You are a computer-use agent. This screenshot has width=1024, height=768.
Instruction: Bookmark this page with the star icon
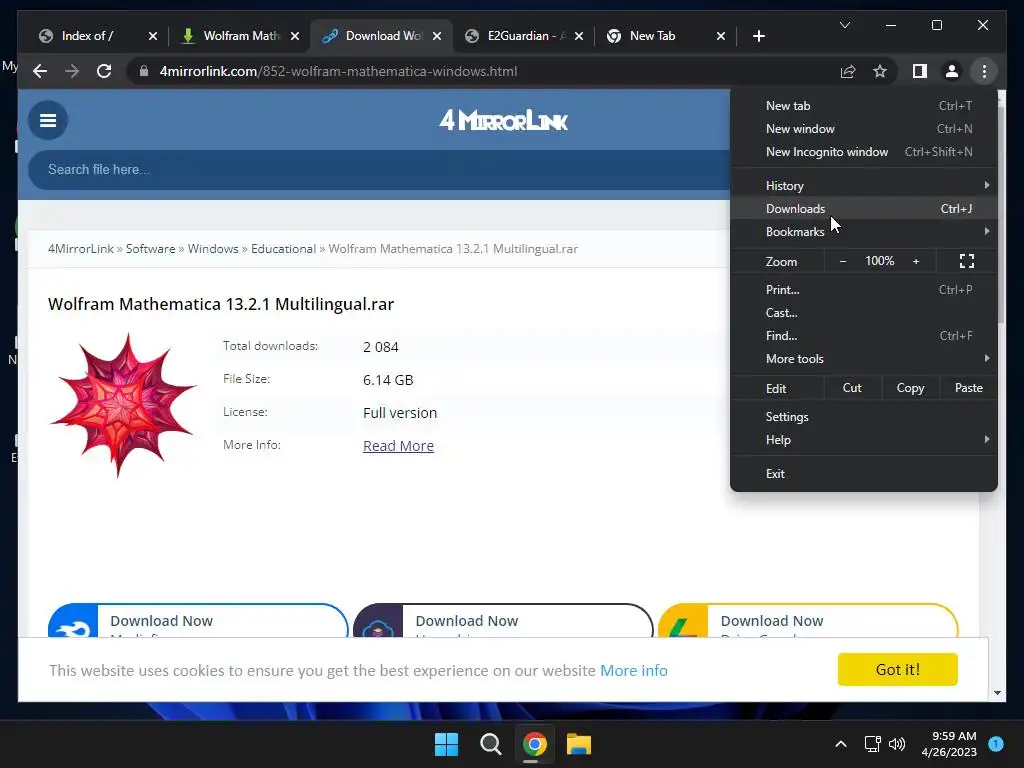(x=880, y=71)
